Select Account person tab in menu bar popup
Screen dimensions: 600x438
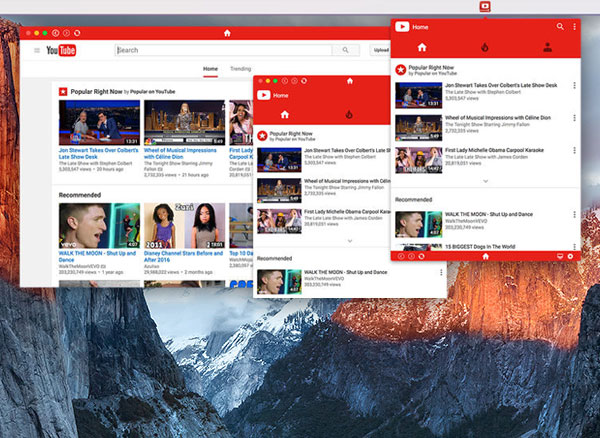click(x=548, y=47)
